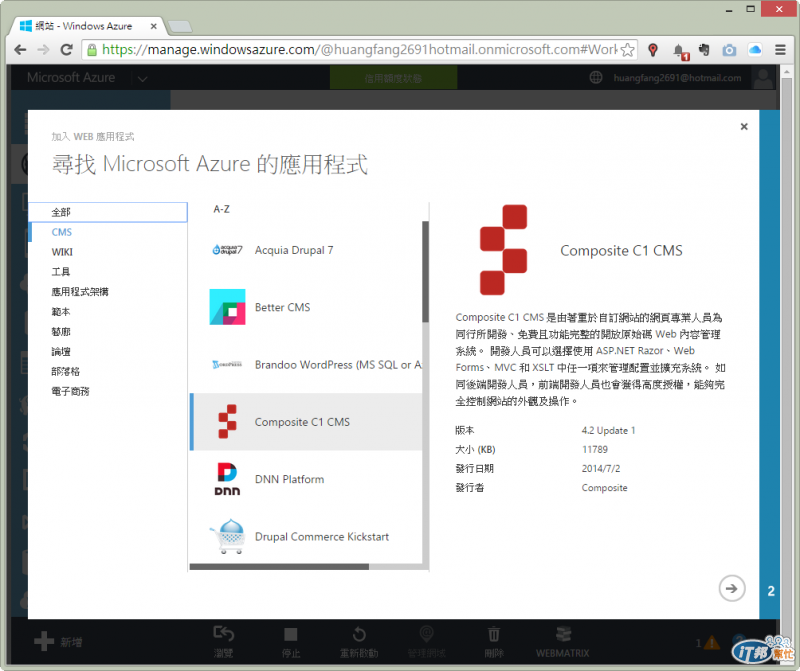The image size is (800, 671).
Task: Bookmark the page with the star icon
Action: (x=628, y=49)
